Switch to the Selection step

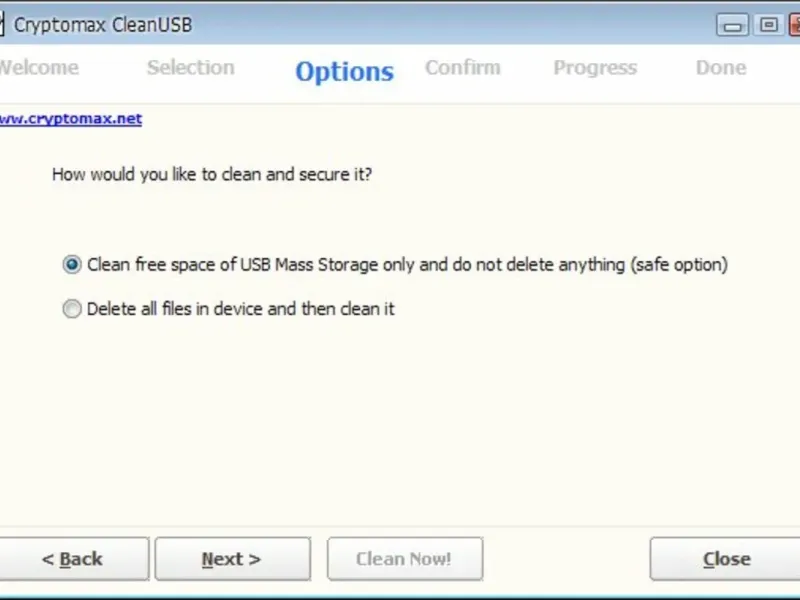[x=190, y=68]
